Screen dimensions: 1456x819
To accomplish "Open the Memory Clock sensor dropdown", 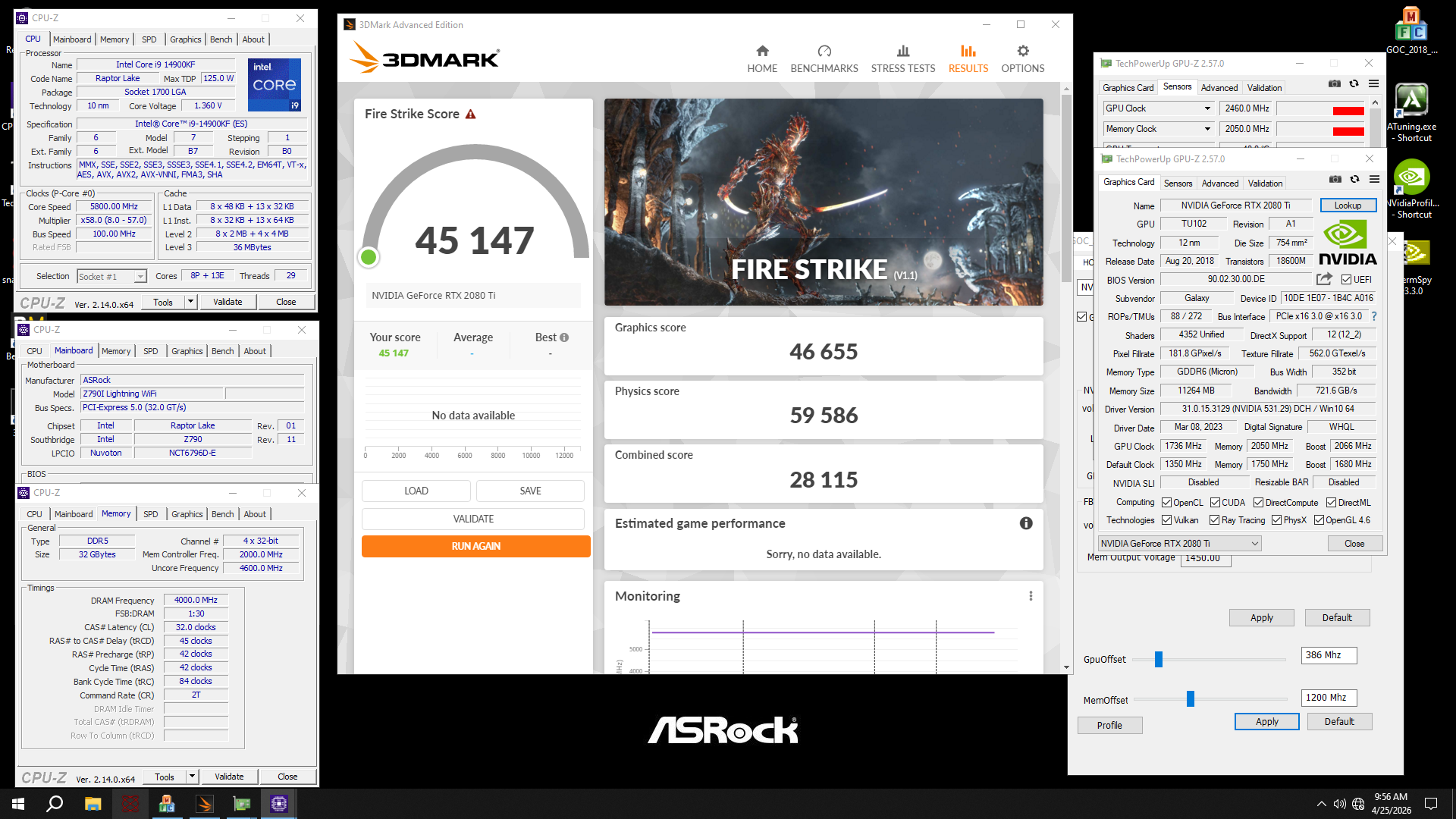I will (1207, 129).
